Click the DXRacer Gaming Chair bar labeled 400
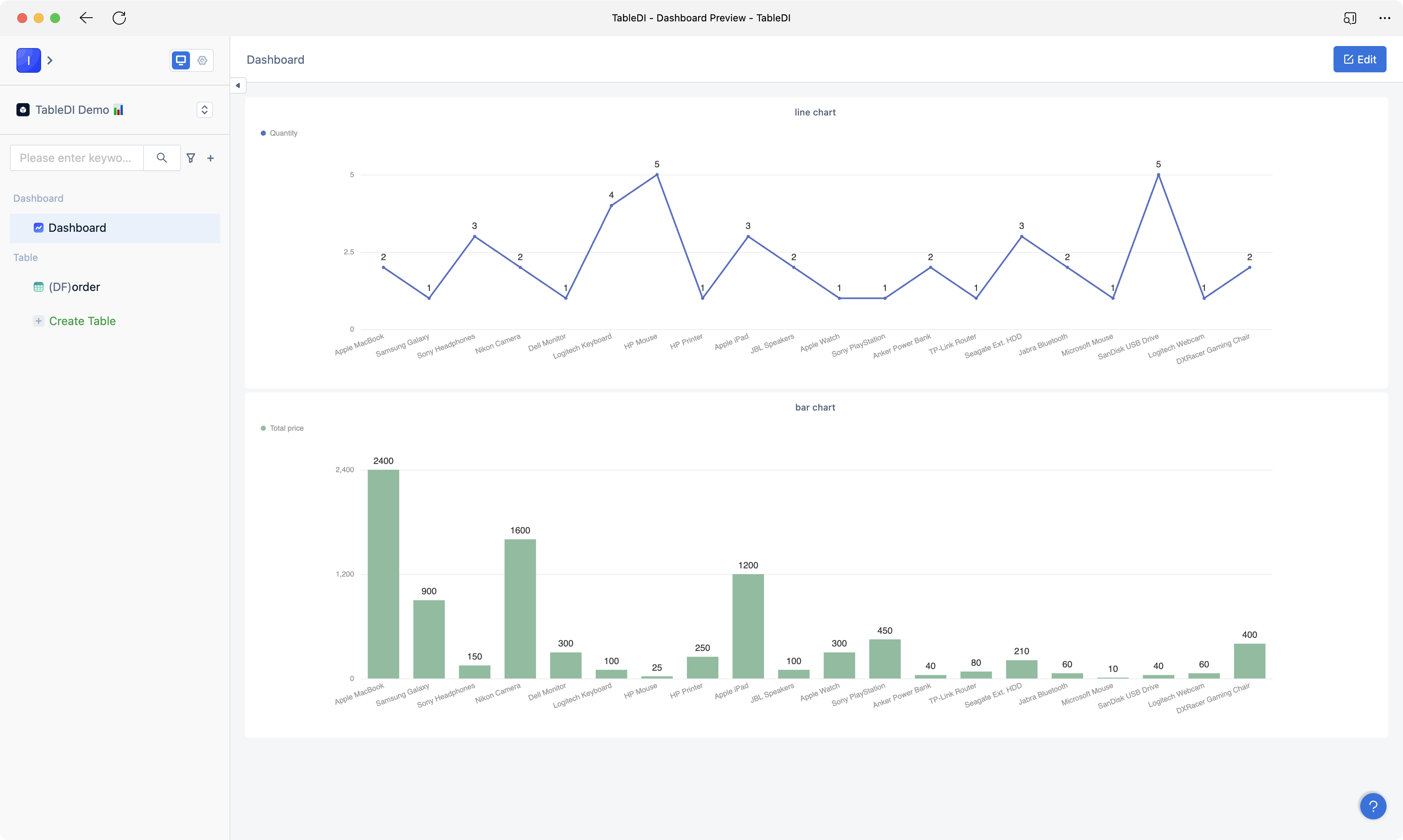The width and height of the screenshot is (1403, 840). pyautogui.click(x=1249, y=661)
